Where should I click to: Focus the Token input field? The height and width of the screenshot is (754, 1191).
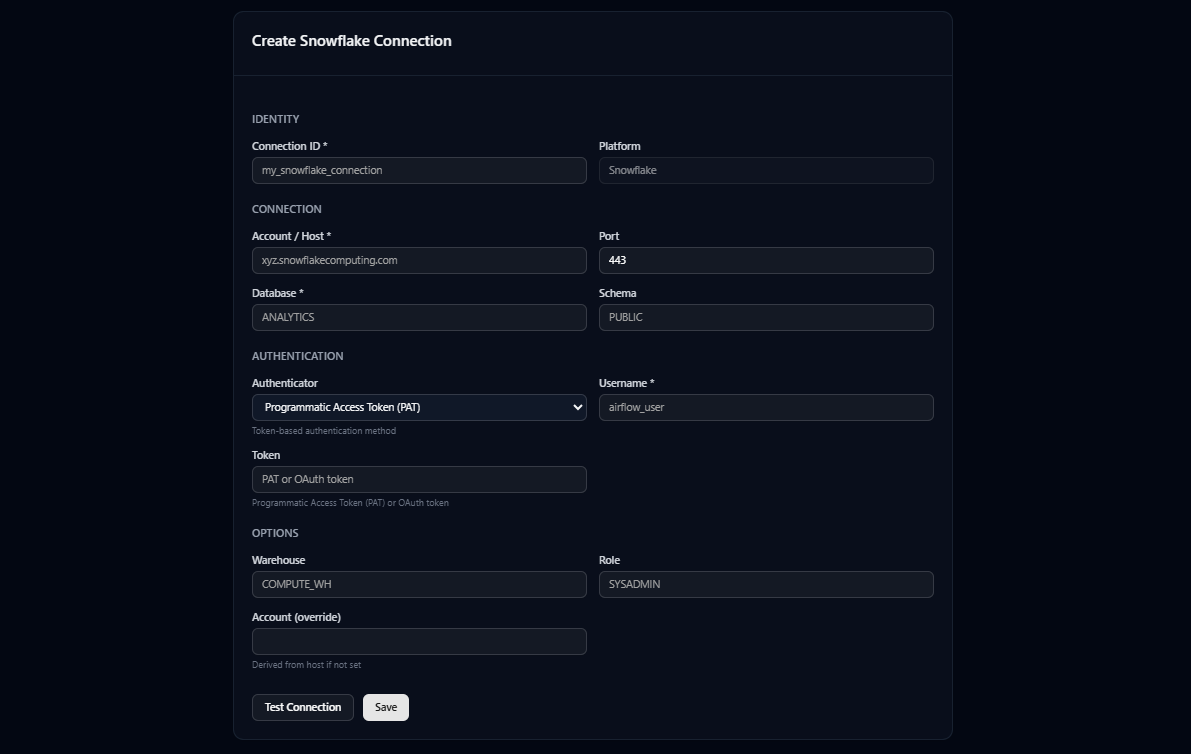point(419,479)
